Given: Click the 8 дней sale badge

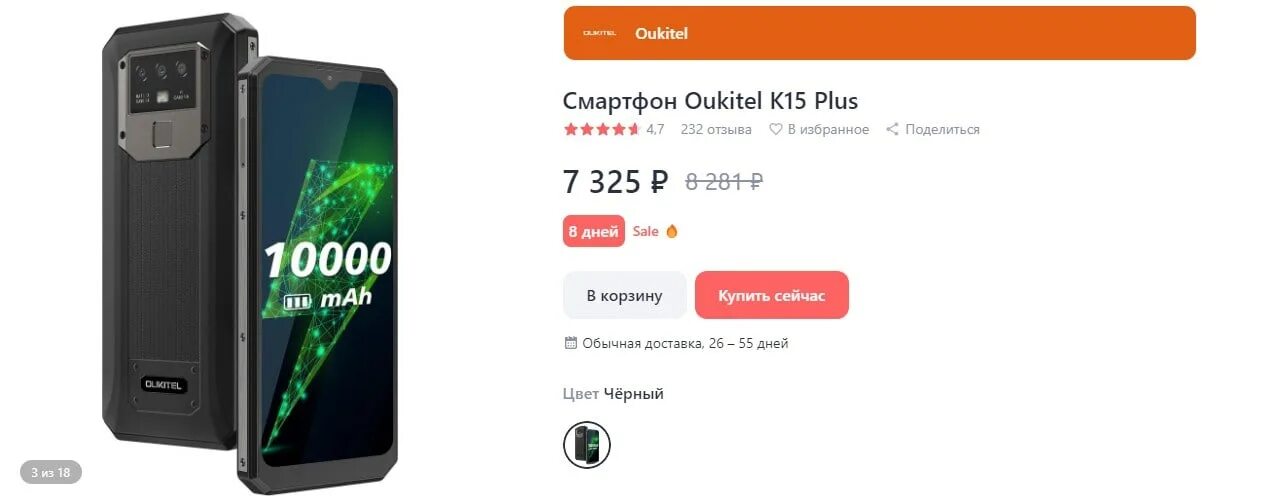Looking at the screenshot, I should point(594,231).
